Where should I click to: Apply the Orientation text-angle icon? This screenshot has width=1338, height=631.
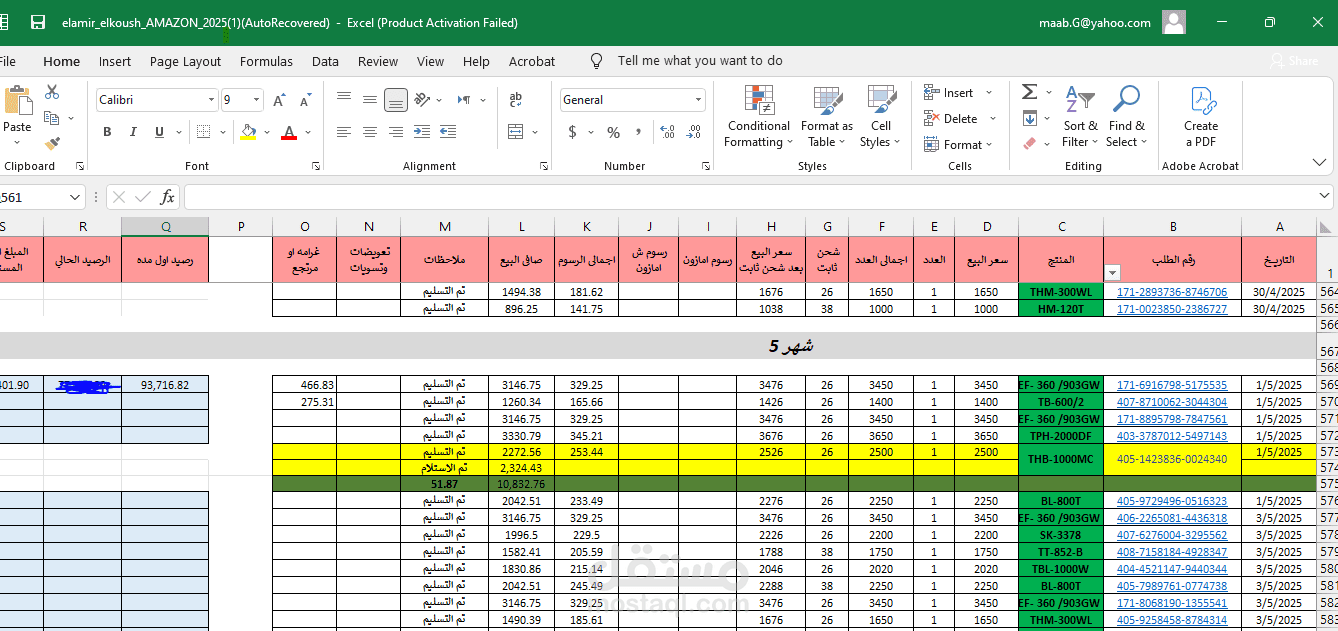tap(422, 100)
